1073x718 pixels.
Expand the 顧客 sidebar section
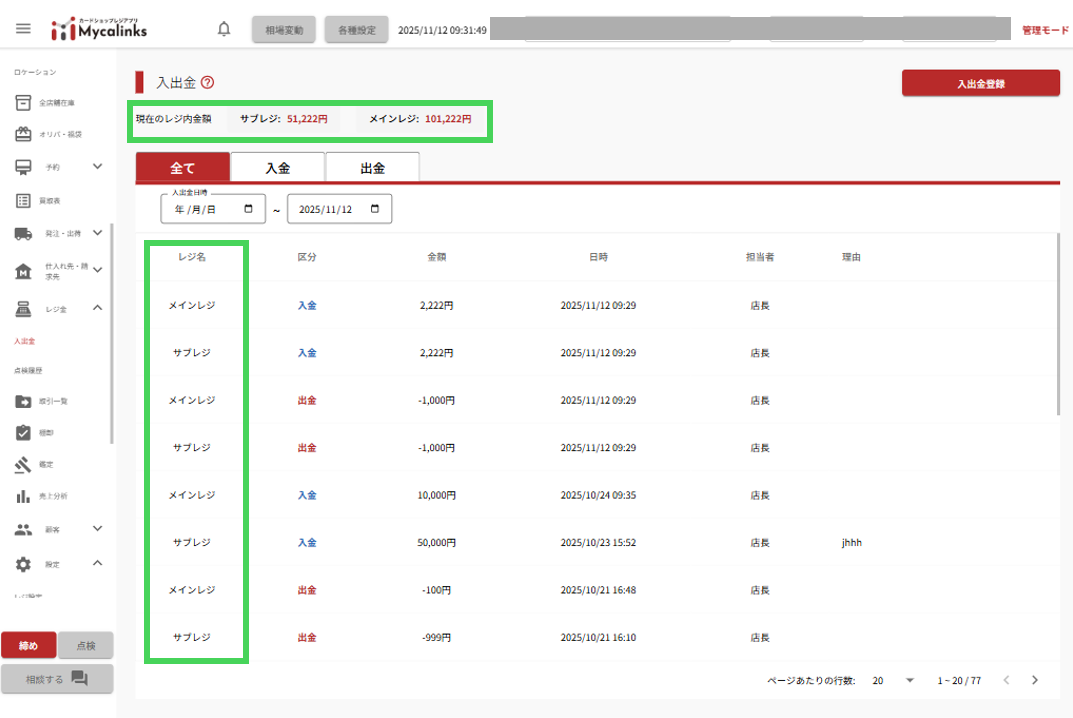(x=98, y=528)
